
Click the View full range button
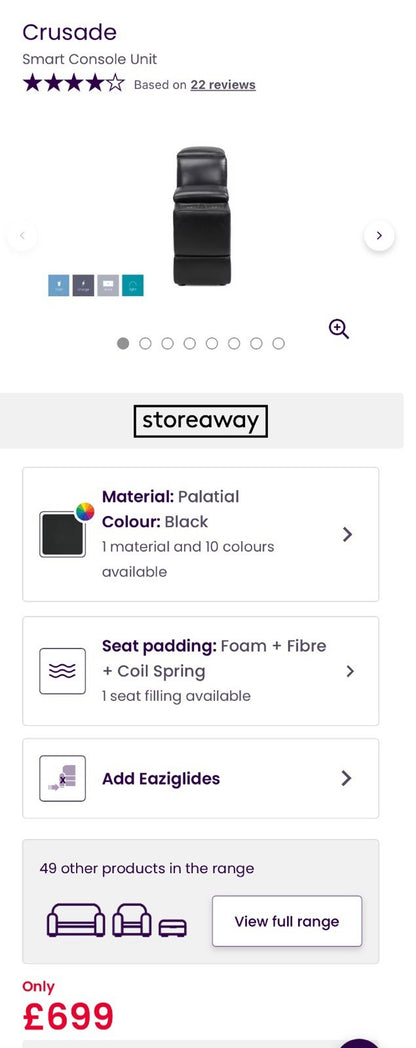click(287, 921)
